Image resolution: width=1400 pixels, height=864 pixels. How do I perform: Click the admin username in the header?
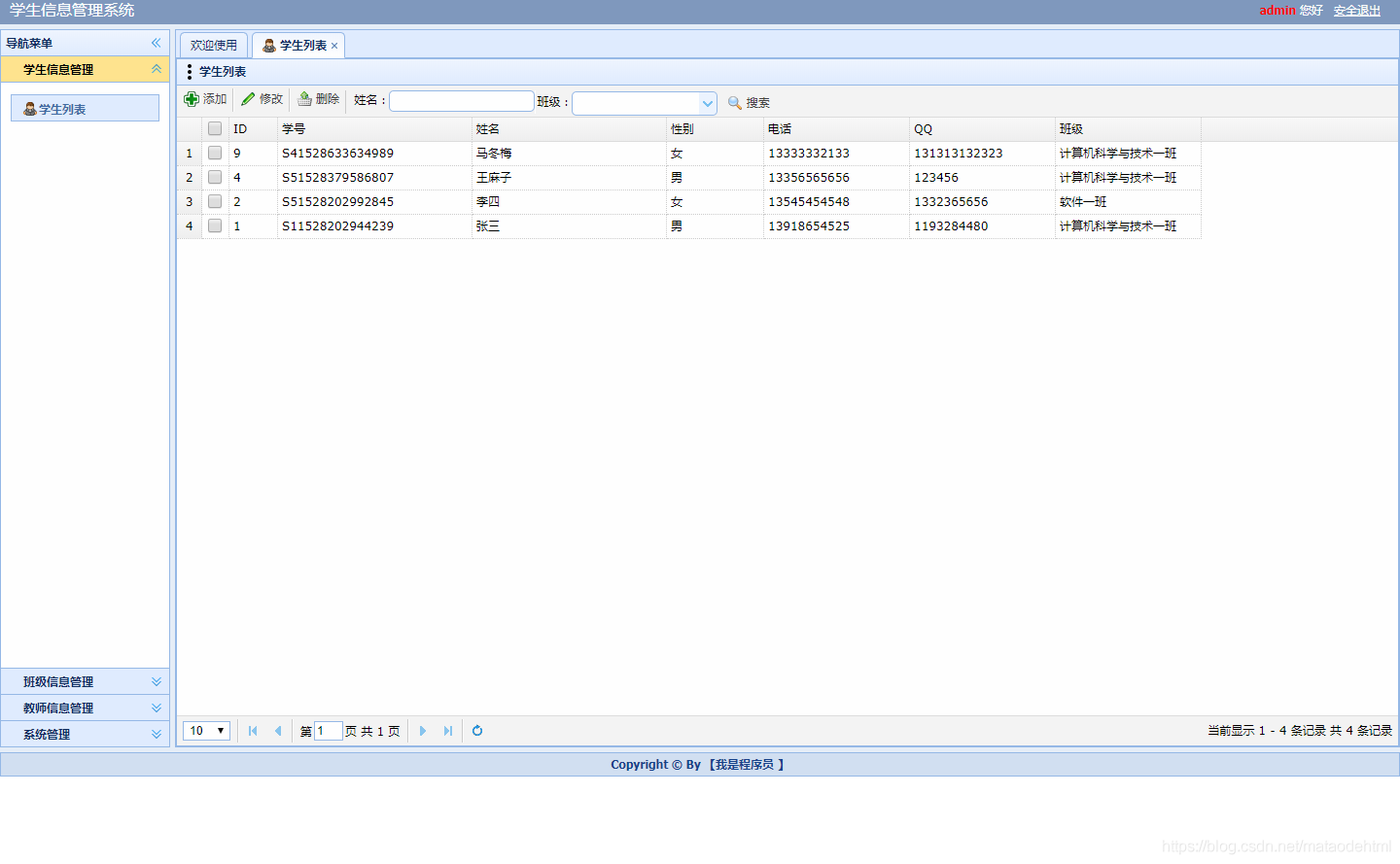point(1277,11)
